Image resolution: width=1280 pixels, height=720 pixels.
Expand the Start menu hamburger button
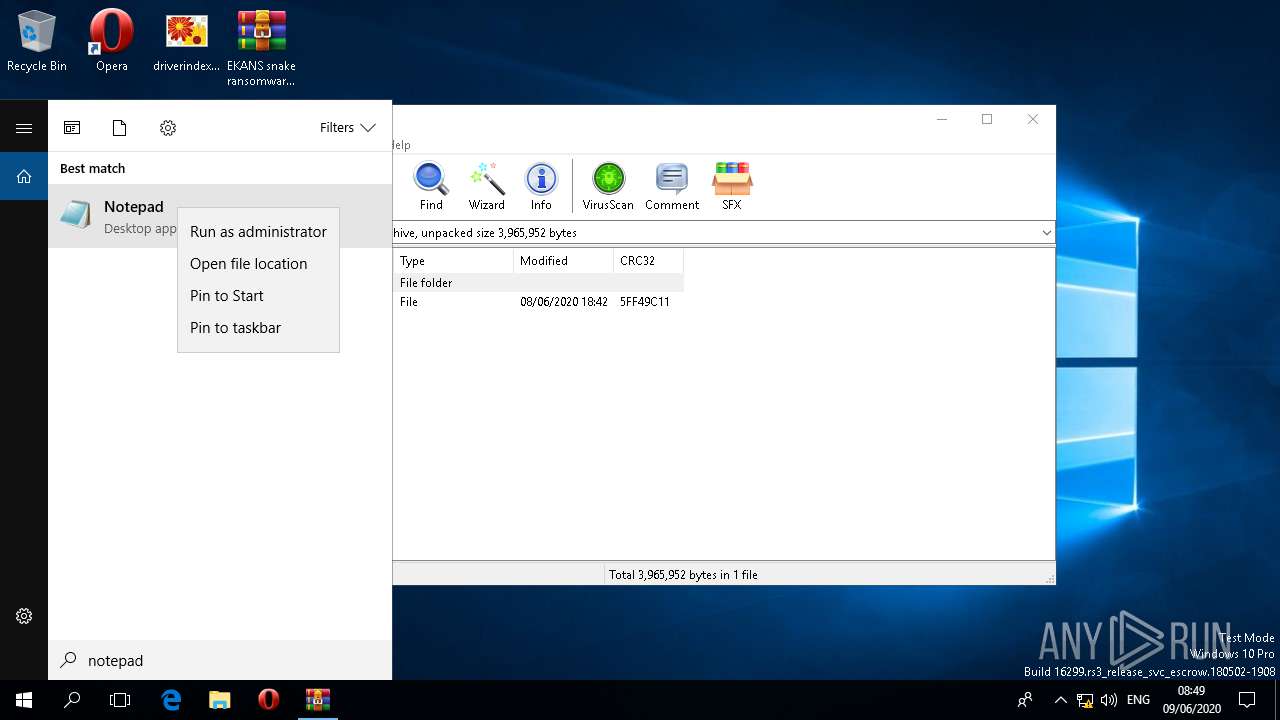24,128
